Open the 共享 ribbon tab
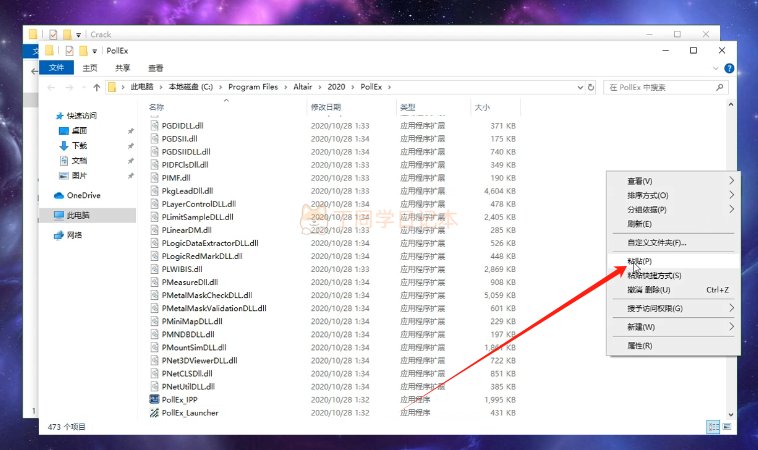This screenshot has width=758, height=450. 123,68
